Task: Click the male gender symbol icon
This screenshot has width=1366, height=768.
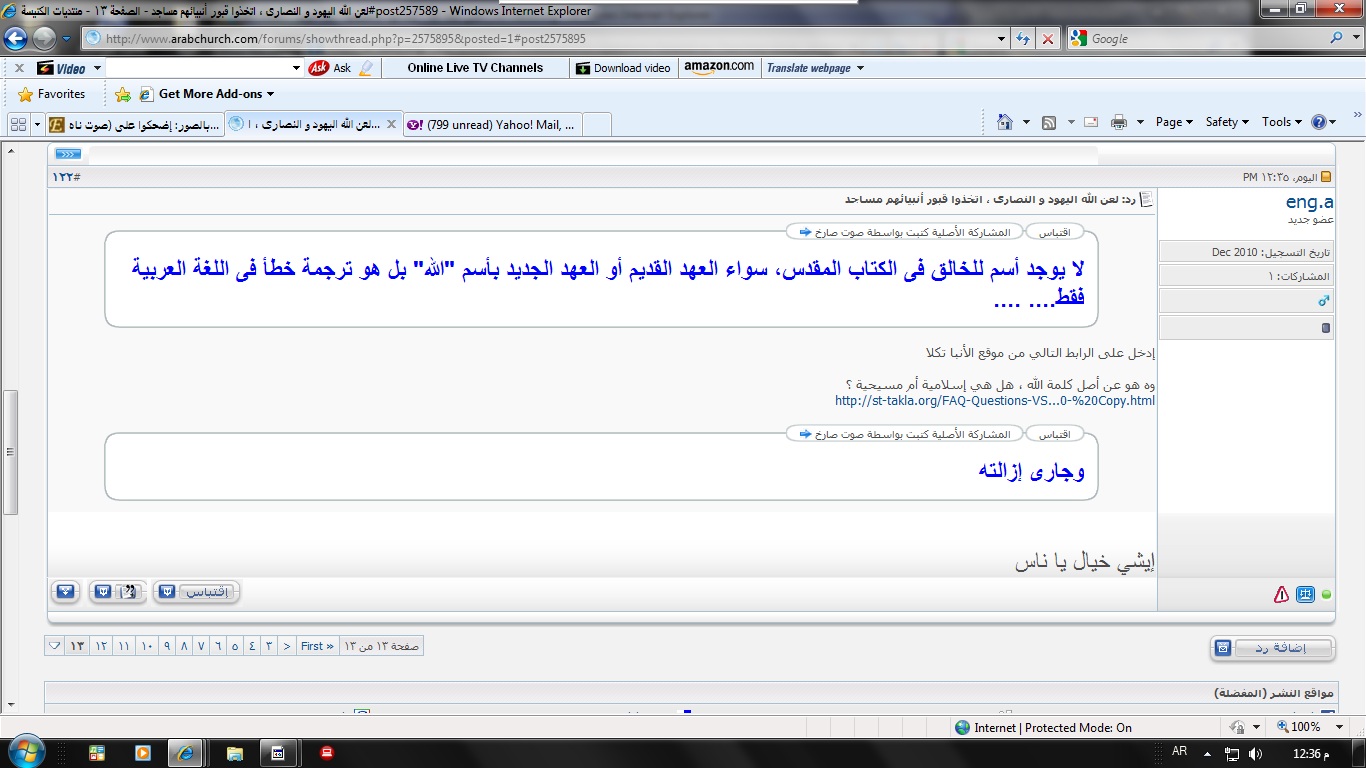Action: [1325, 300]
